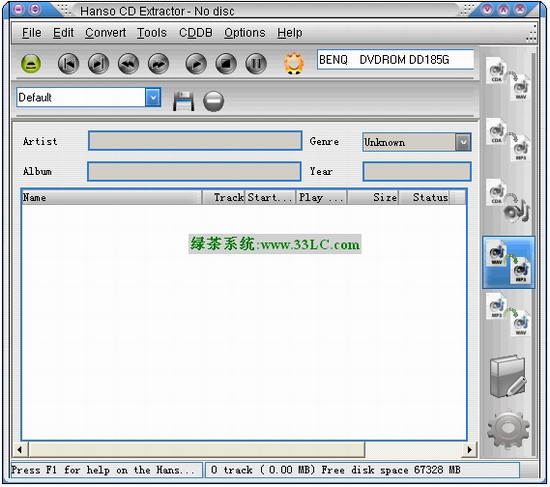Skip to the previous track

[68, 64]
